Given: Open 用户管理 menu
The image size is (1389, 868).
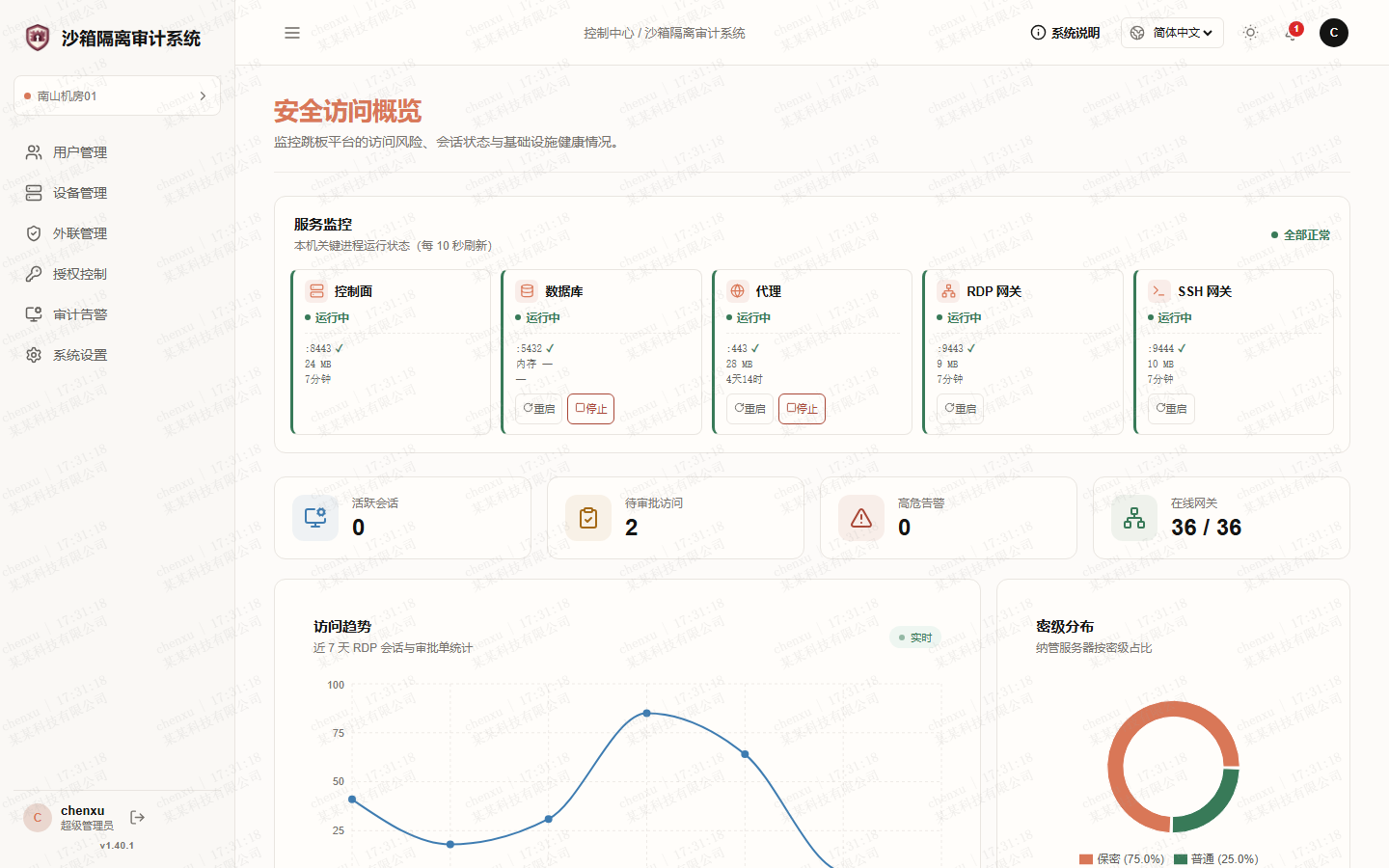Looking at the screenshot, I should point(117,152).
